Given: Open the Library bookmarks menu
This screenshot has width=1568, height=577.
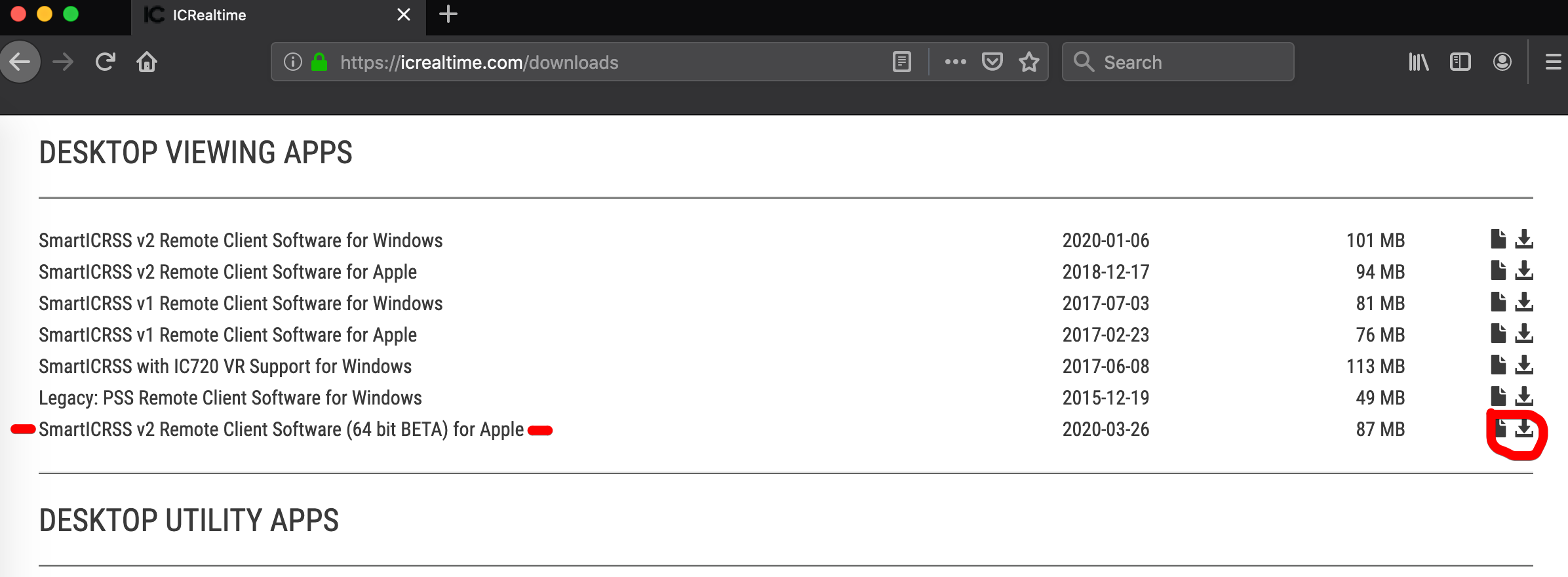Looking at the screenshot, I should pyautogui.click(x=1419, y=62).
